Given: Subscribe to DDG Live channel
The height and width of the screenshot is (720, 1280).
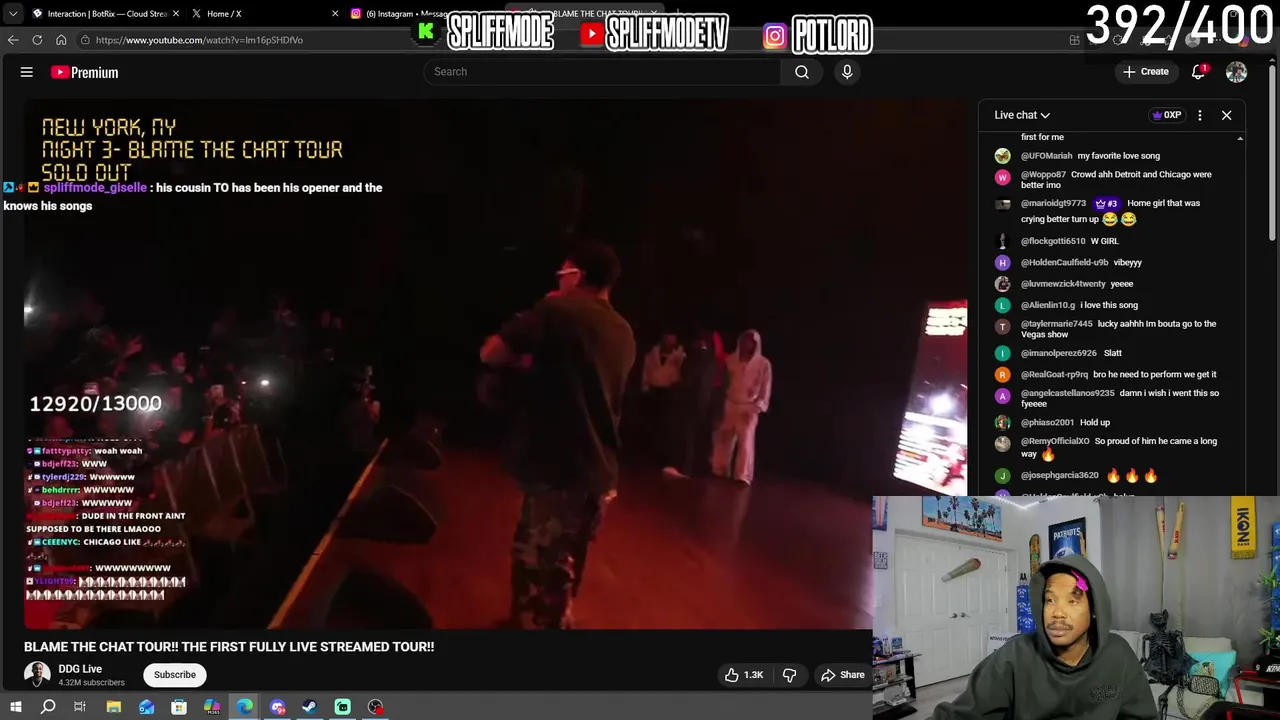Looking at the screenshot, I should [x=175, y=675].
